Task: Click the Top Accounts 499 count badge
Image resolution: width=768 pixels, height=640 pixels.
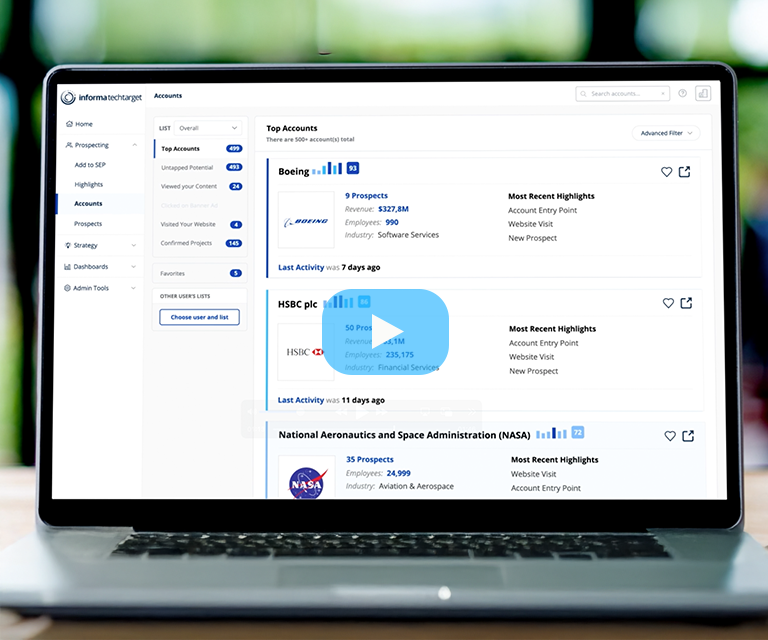Action: [x=234, y=148]
